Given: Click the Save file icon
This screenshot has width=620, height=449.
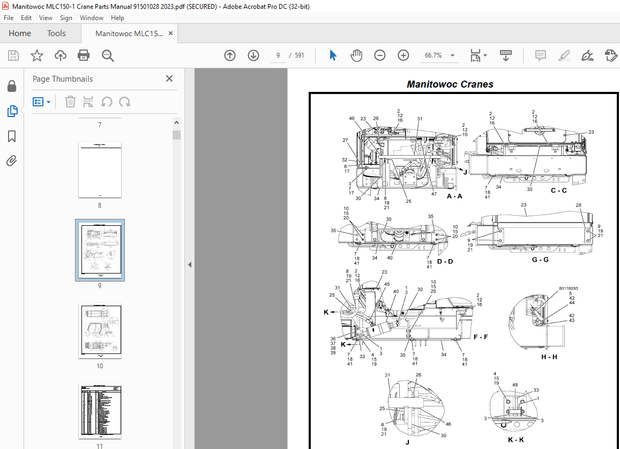Looking at the screenshot, I should pyautogui.click(x=13, y=55).
